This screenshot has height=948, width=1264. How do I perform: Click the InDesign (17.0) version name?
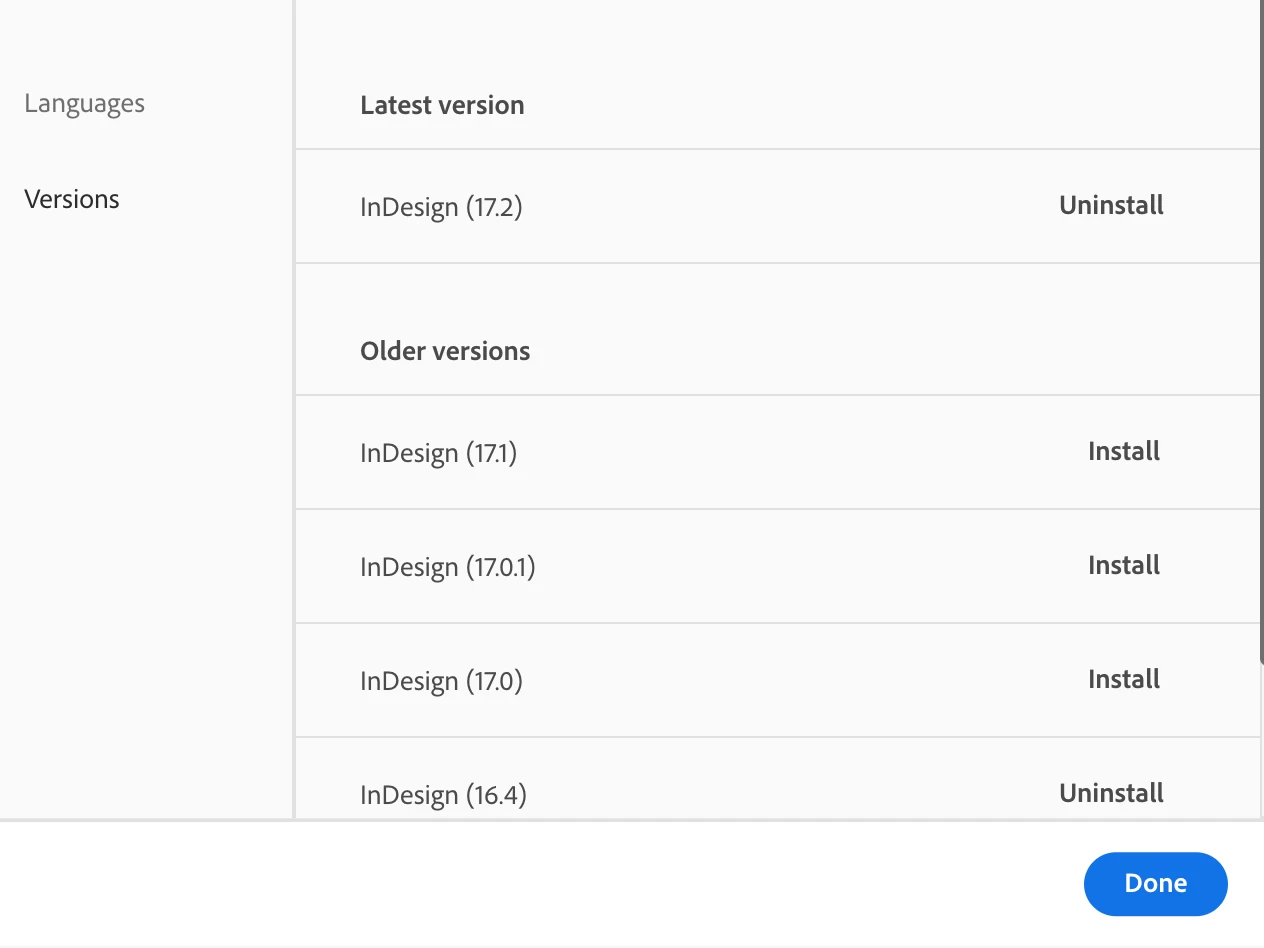pyautogui.click(x=441, y=681)
